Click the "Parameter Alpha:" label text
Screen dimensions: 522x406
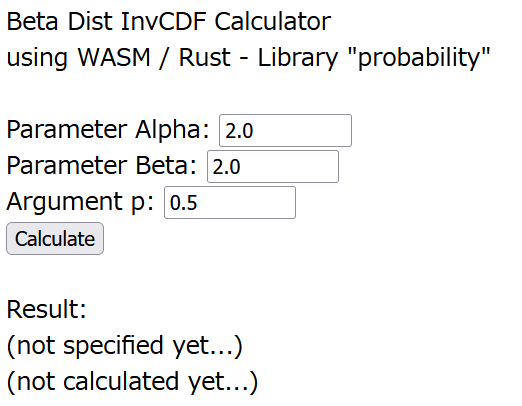pos(108,130)
